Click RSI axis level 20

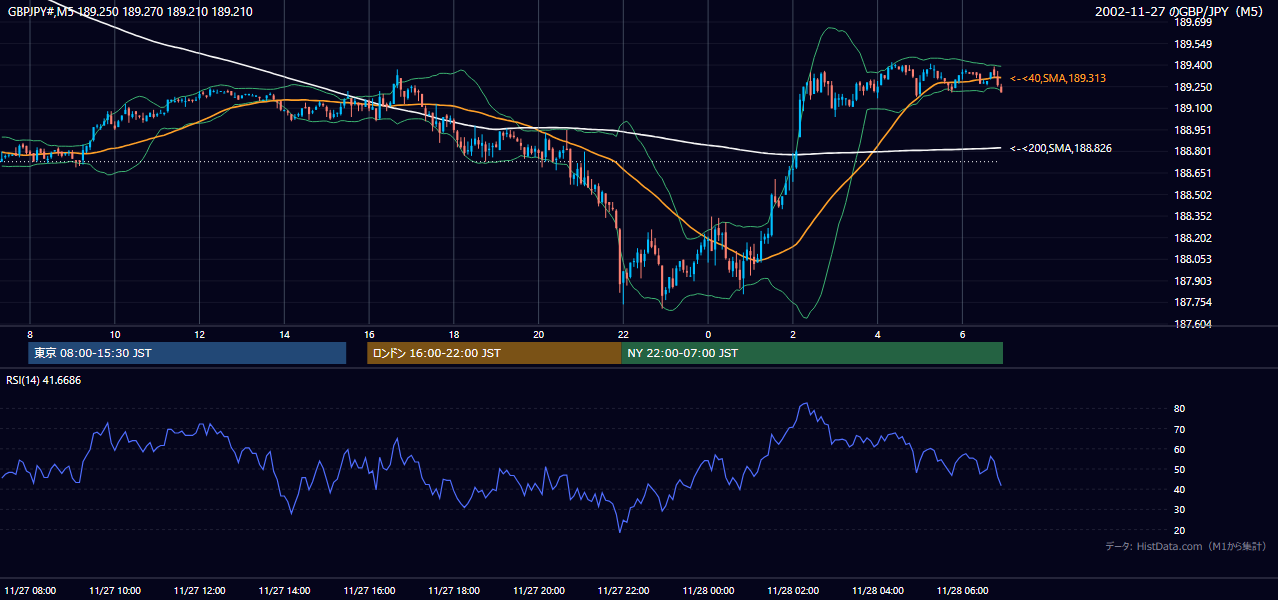1180,530
